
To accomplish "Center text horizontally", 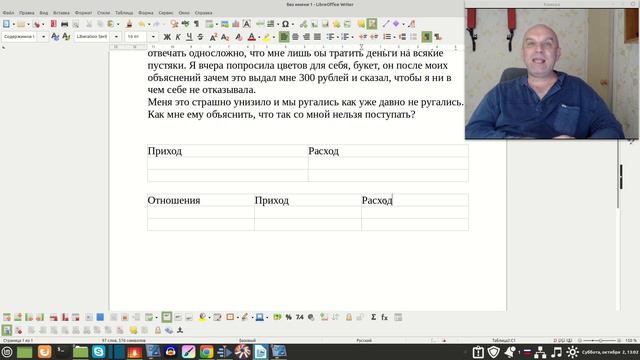I will pyautogui.click(x=295, y=37).
